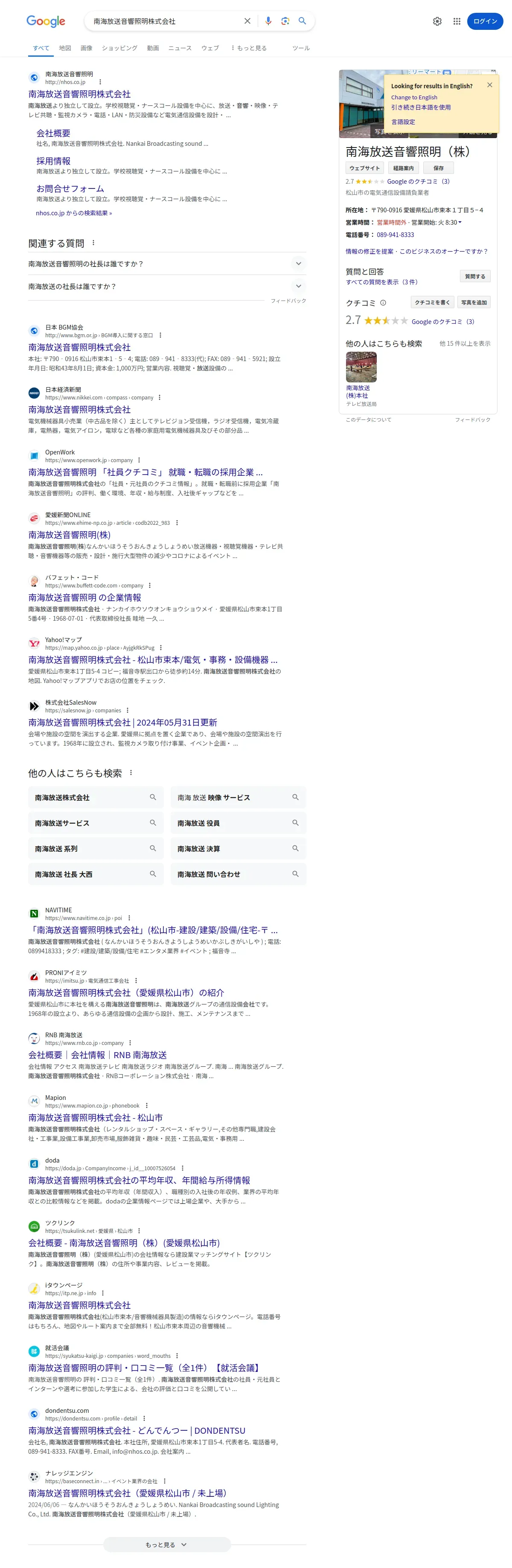Open 南海放送(株)本社 thumbnail
Image resolution: width=512 pixels, height=1568 pixels.
361,367
